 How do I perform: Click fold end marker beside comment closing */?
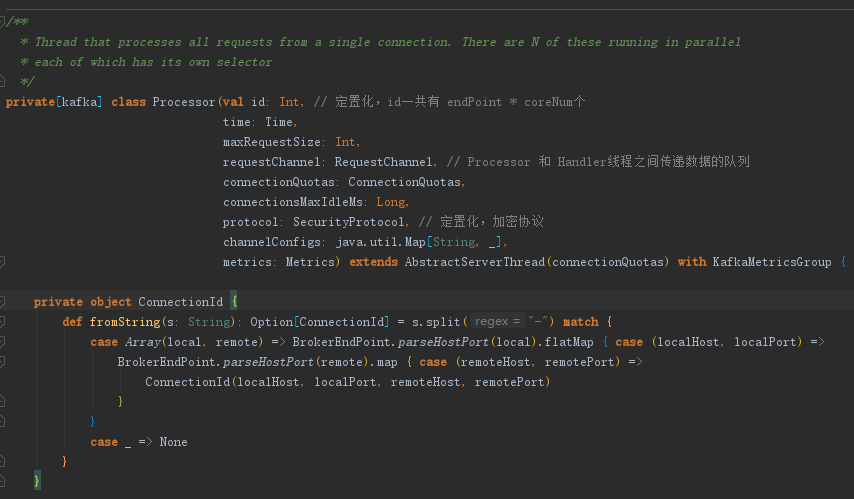[x=3, y=81]
